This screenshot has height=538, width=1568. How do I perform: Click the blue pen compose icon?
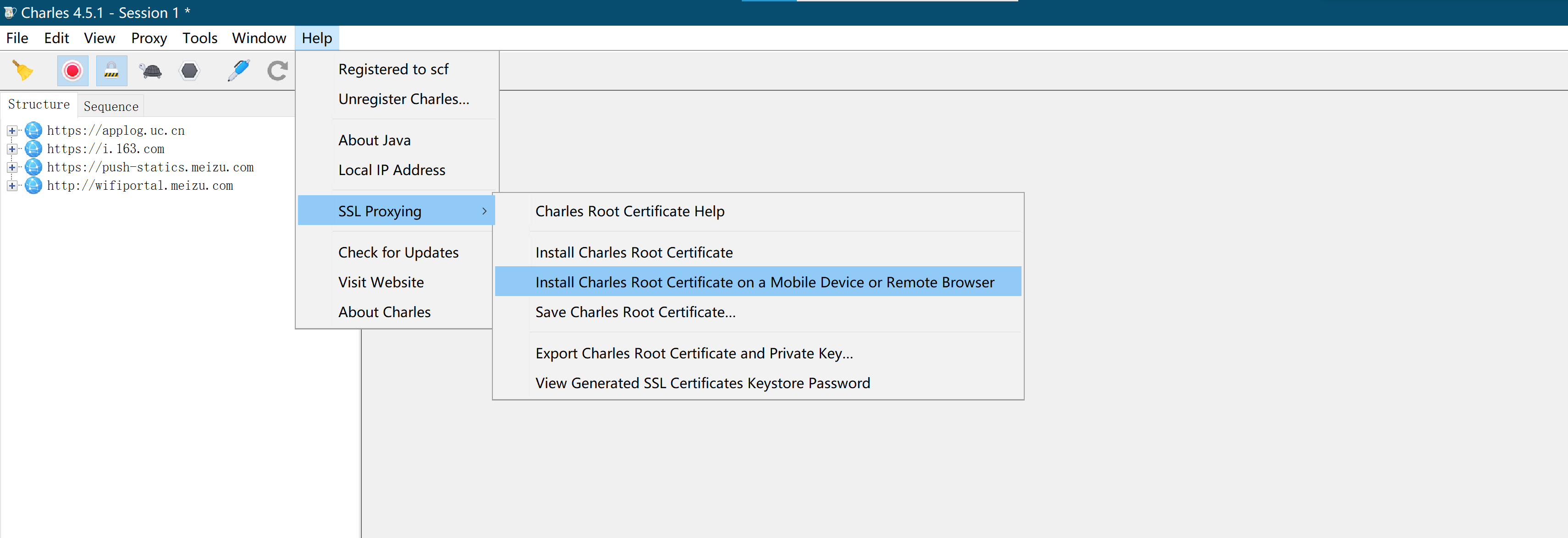pos(238,71)
